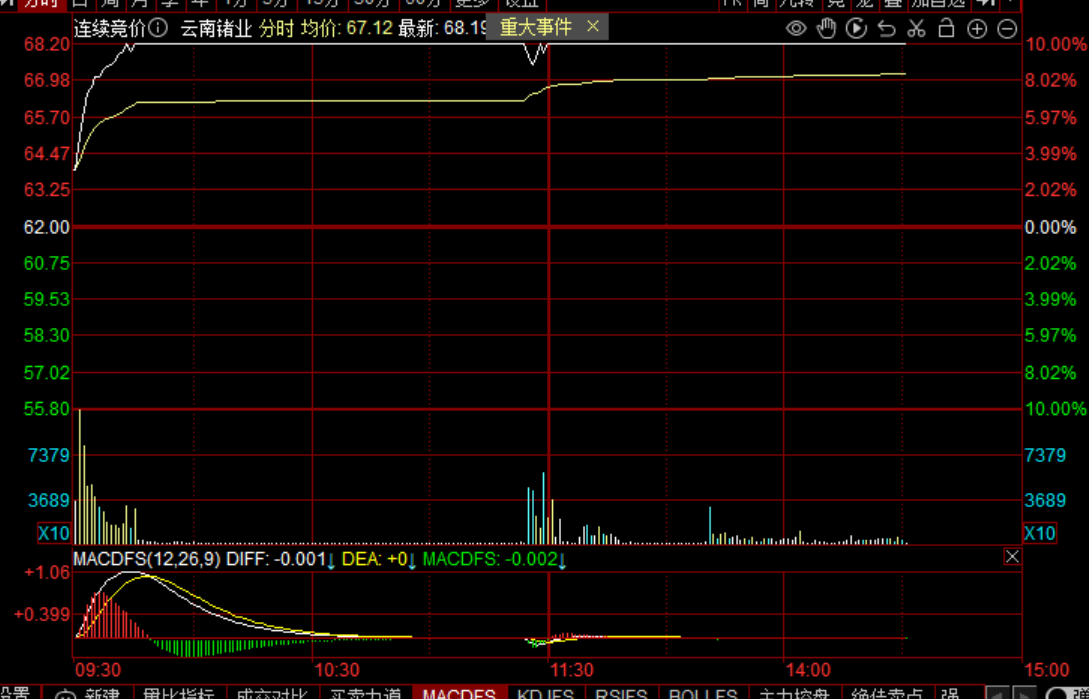
Task: Start the intraday replay play button
Action: click(856, 28)
